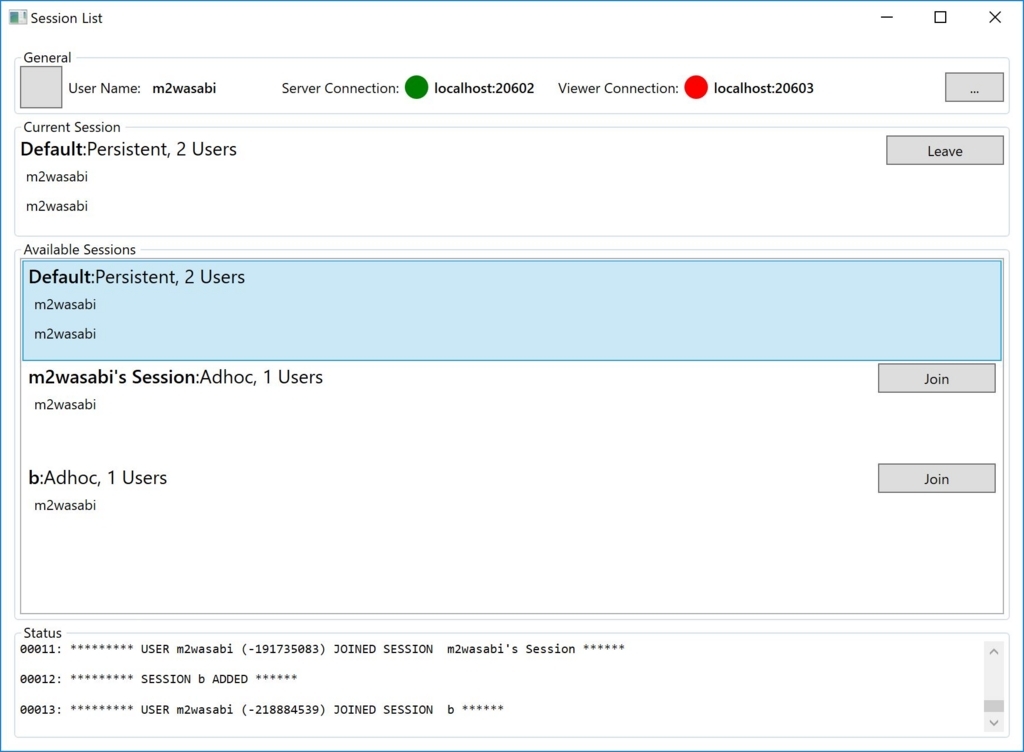This screenshot has width=1024, height=752.
Task: Minimize the Session List window
Action: [x=886, y=18]
